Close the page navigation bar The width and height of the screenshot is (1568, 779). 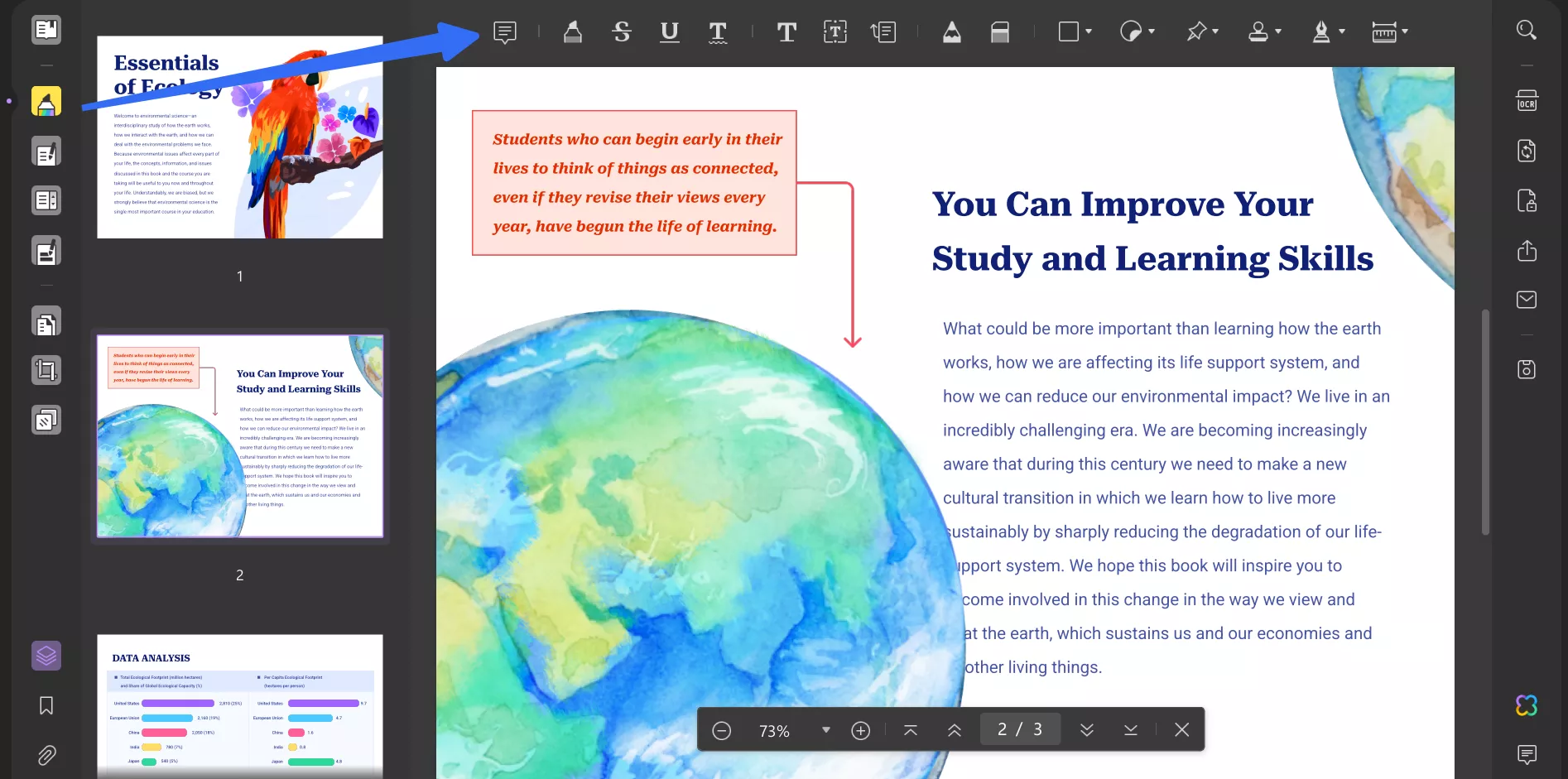pos(1181,730)
